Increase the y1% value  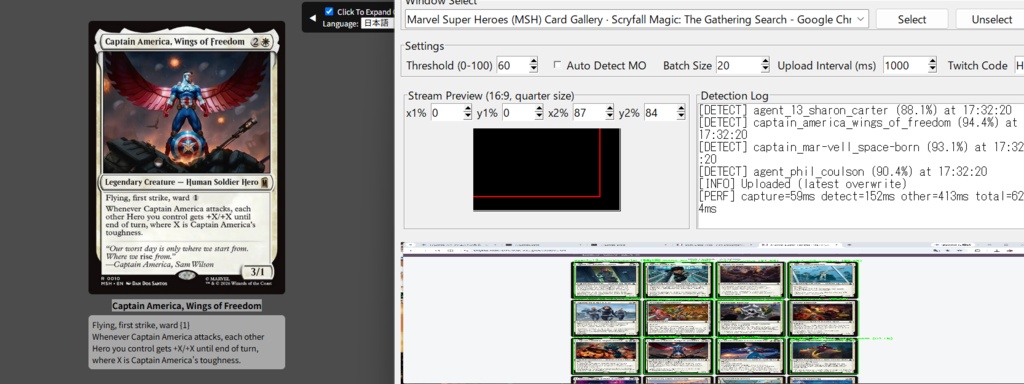coord(539,108)
